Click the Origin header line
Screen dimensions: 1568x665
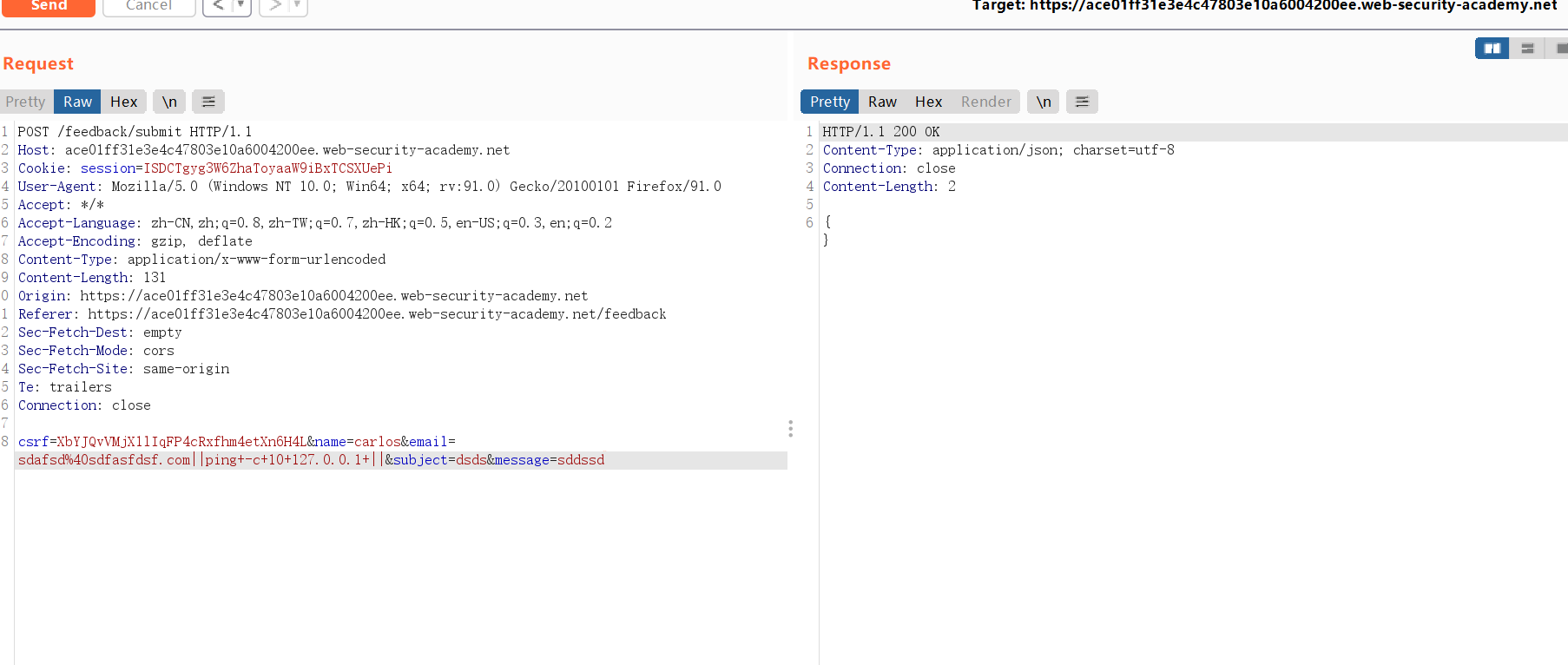(303, 296)
